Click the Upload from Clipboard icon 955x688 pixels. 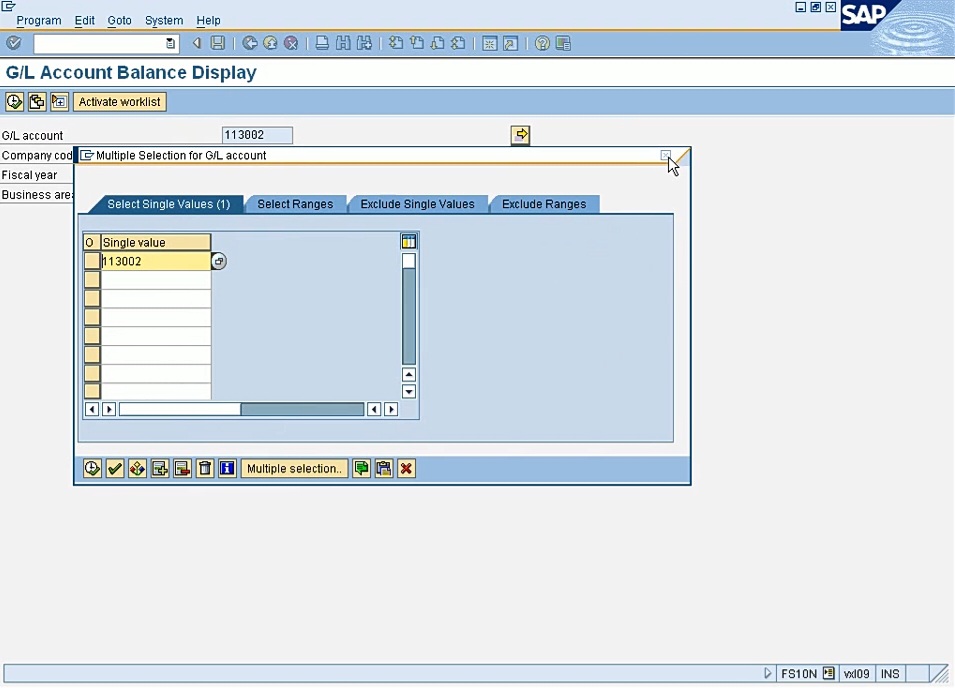pos(384,468)
